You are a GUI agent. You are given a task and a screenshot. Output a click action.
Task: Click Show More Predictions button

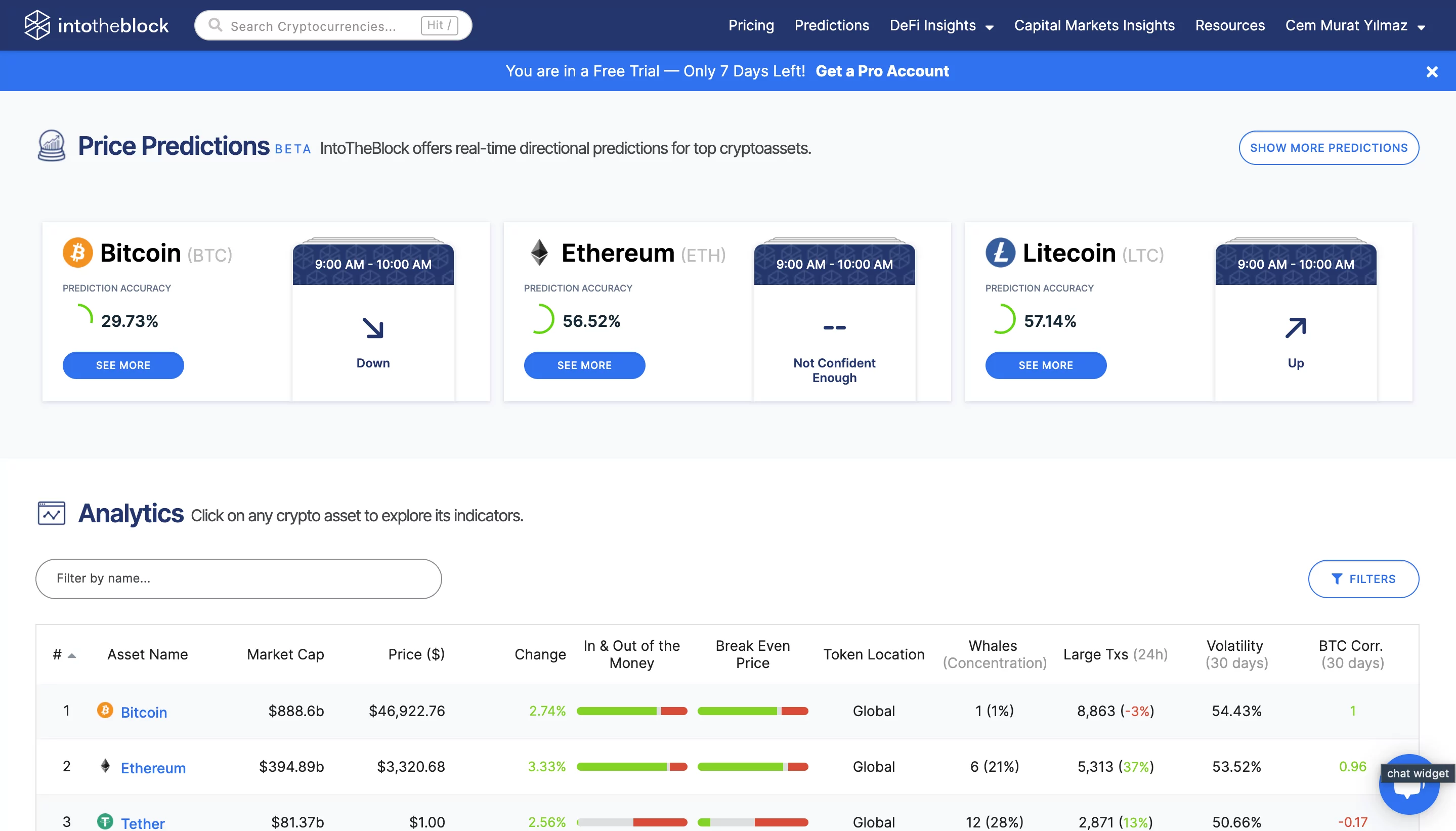[x=1328, y=148]
